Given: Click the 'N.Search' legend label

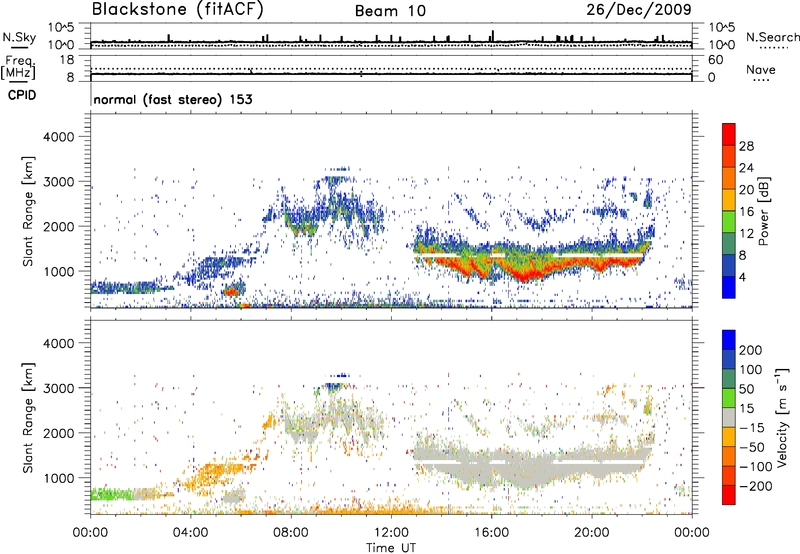Looking at the screenshot, I should pyautogui.click(x=772, y=37).
